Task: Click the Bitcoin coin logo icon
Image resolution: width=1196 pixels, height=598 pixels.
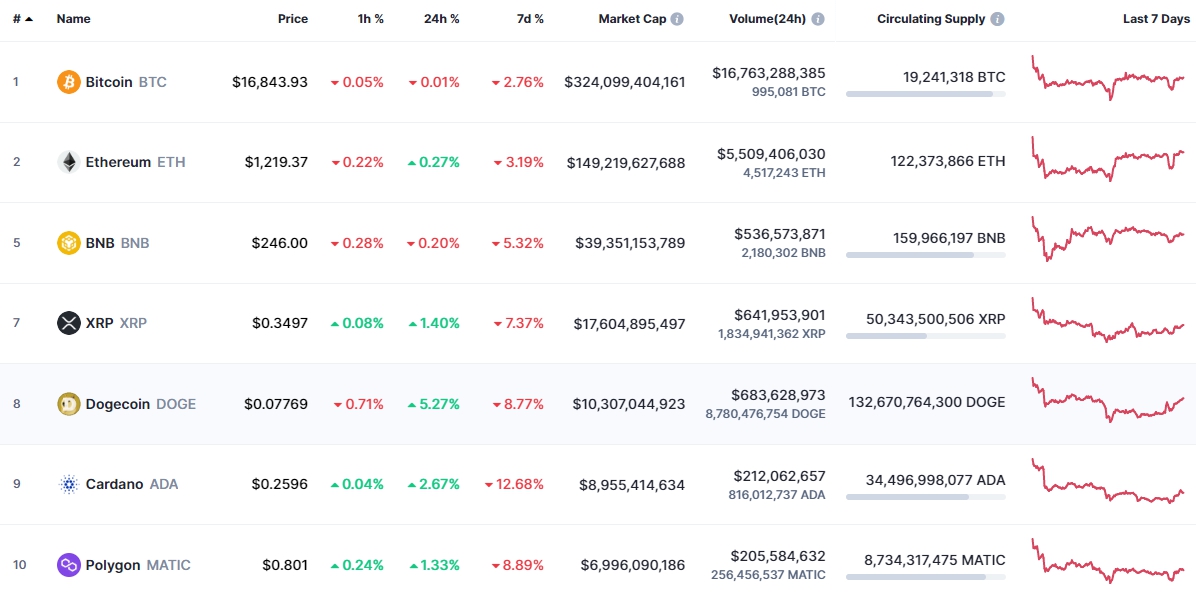Action: (x=69, y=82)
